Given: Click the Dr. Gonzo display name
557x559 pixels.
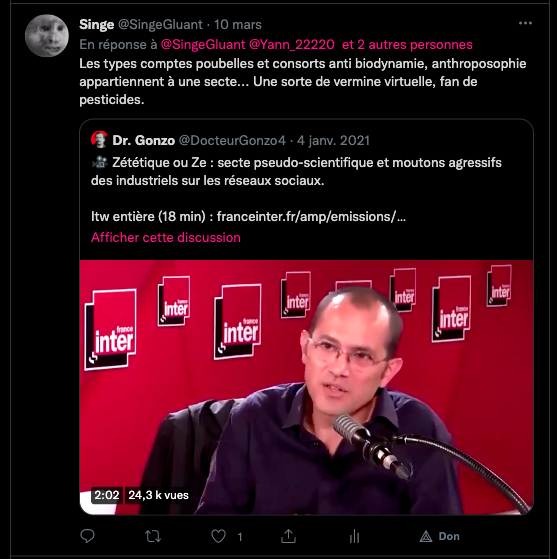Looking at the screenshot, I should [144, 140].
